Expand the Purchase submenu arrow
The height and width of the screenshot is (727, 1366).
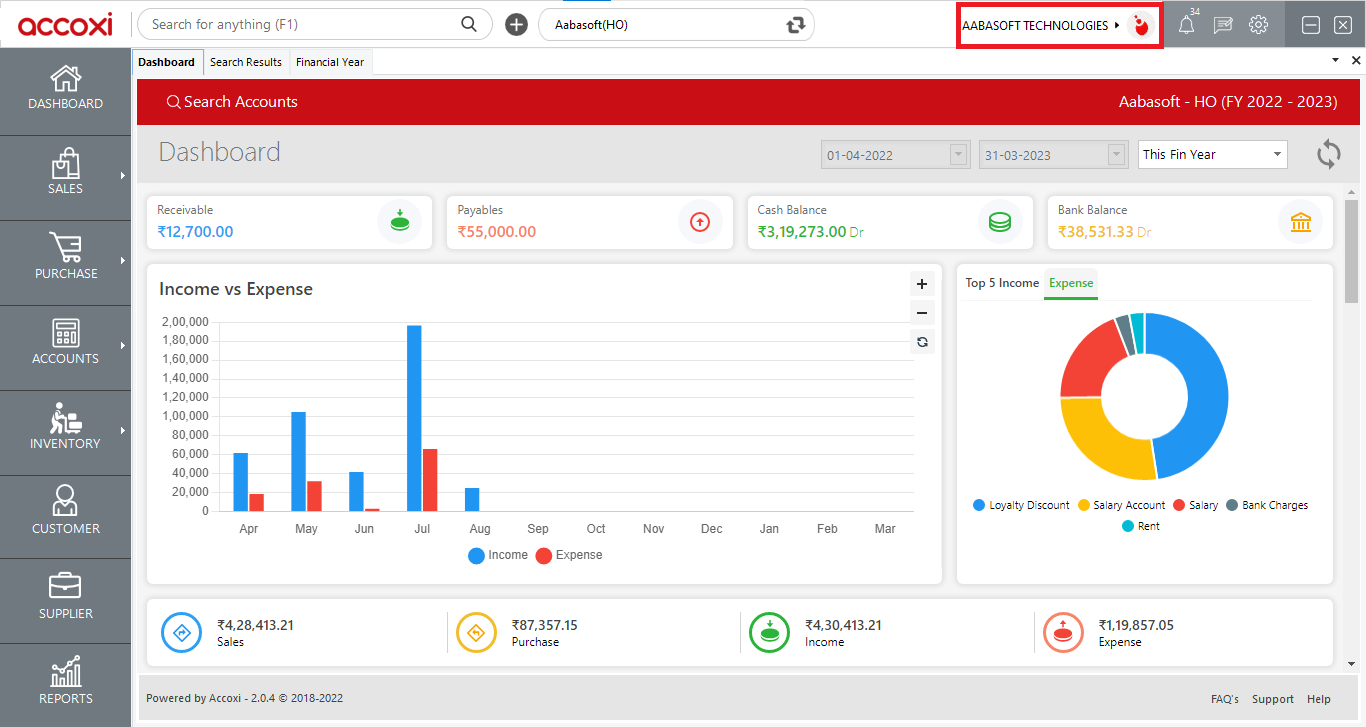(123, 260)
